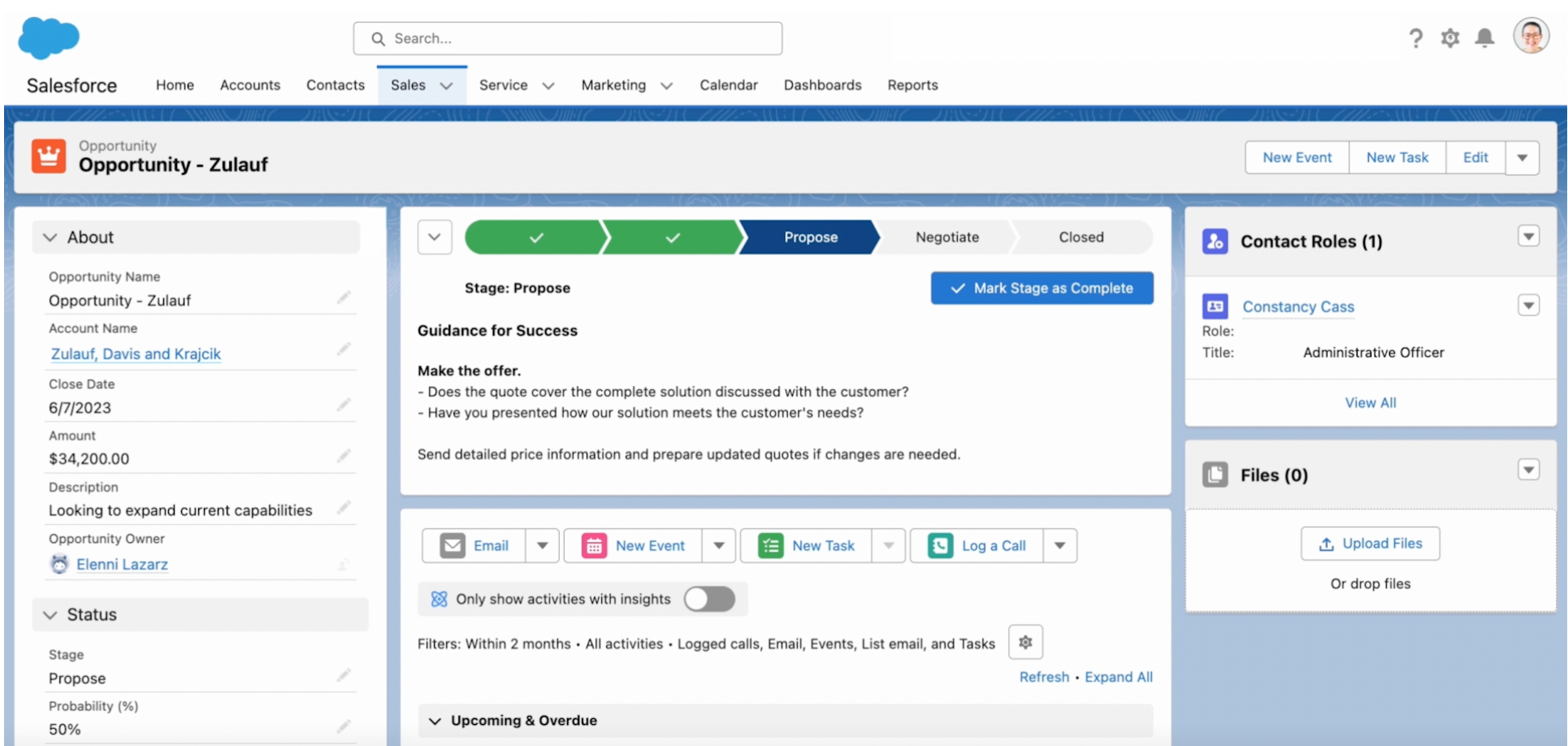Image resolution: width=1568 pixels, height=746 pixels.
Task: Go to the Dashboards tab
Action: tap(822, 85)
